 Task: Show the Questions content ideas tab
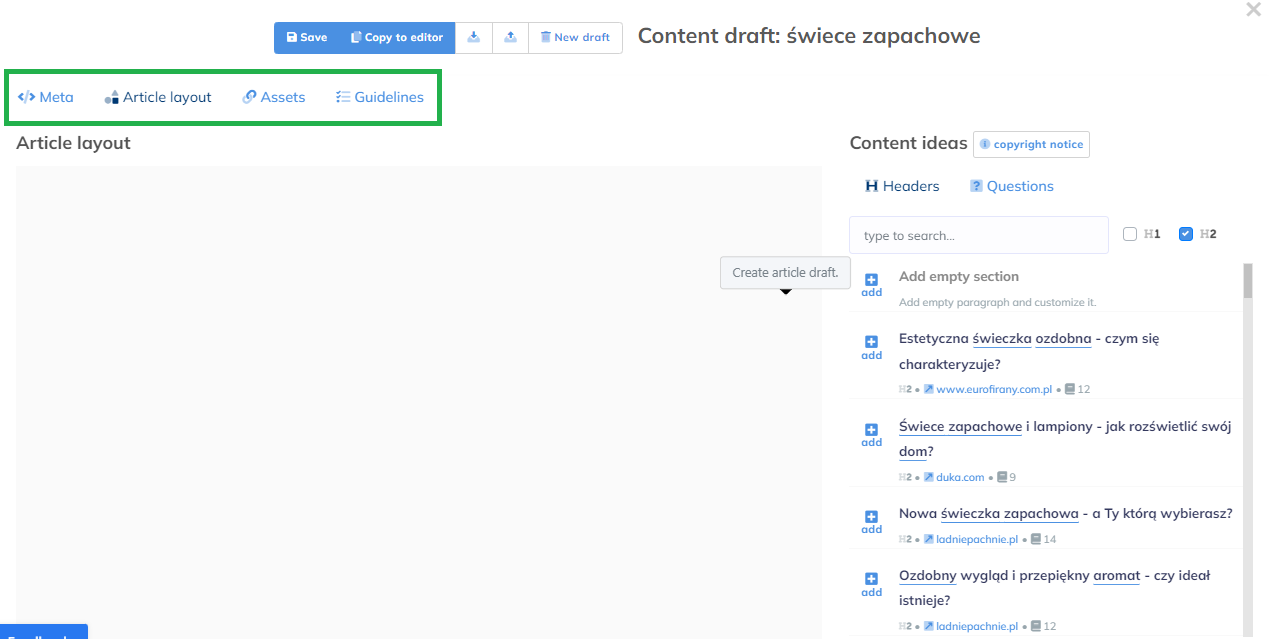tap(1011, 186)
